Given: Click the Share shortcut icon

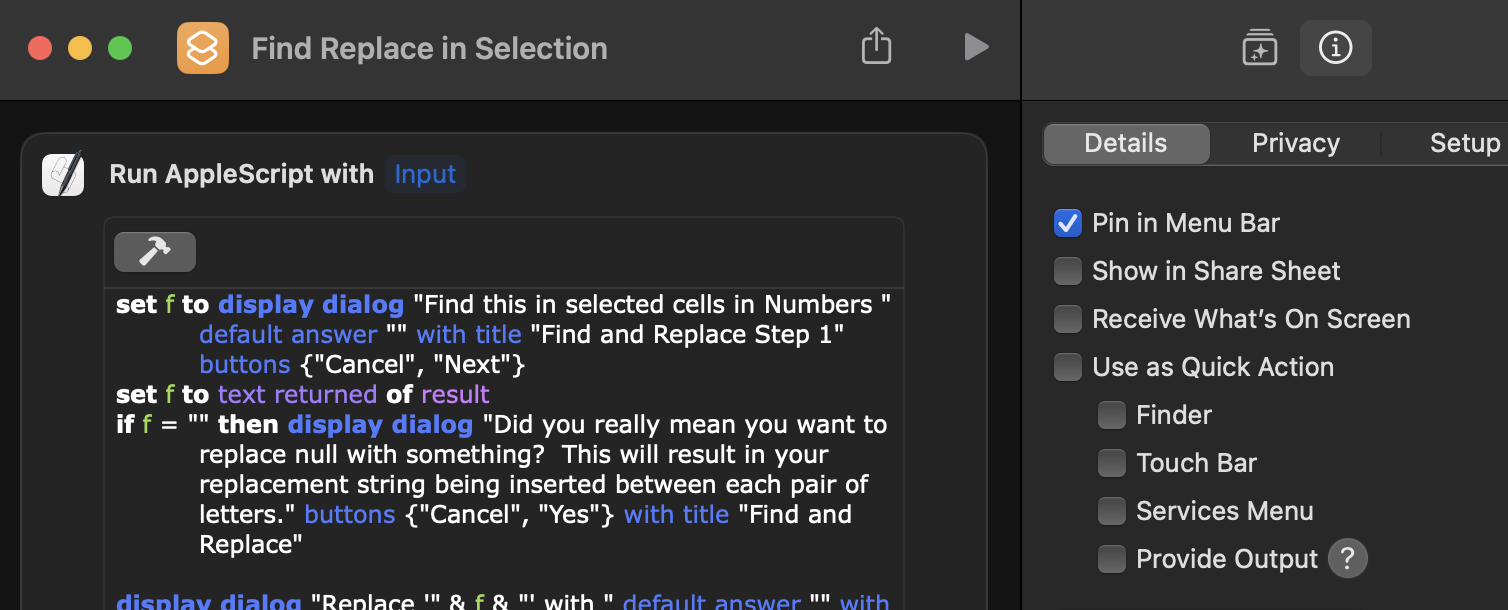Looking at the screenshot, I should tap(876, 47).
